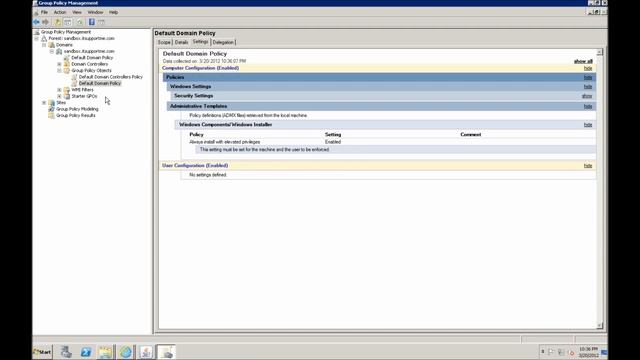The height and width of the screenshot is (360, 640).
Task: Click the Refresh toolbar icon
Action: [x=80, y=22]
